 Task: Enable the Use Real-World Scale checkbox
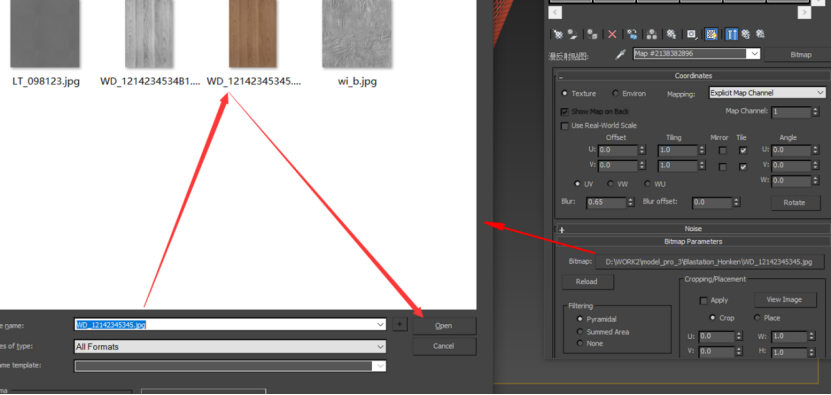point(564,126)
